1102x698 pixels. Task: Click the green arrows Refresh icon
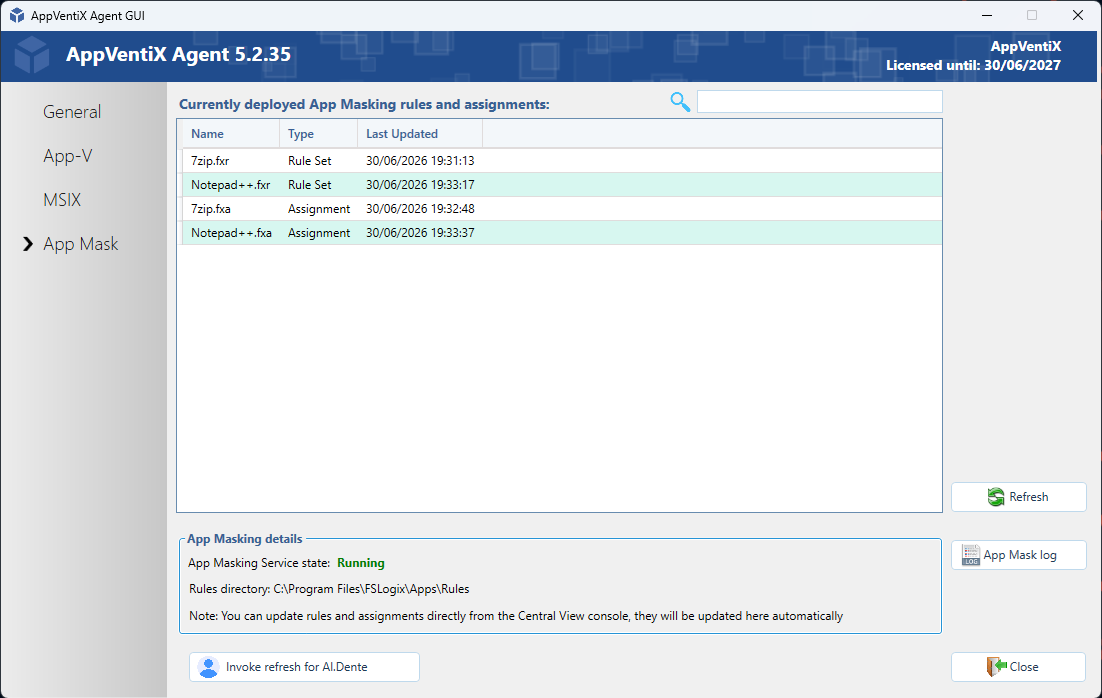coord(996,497)
